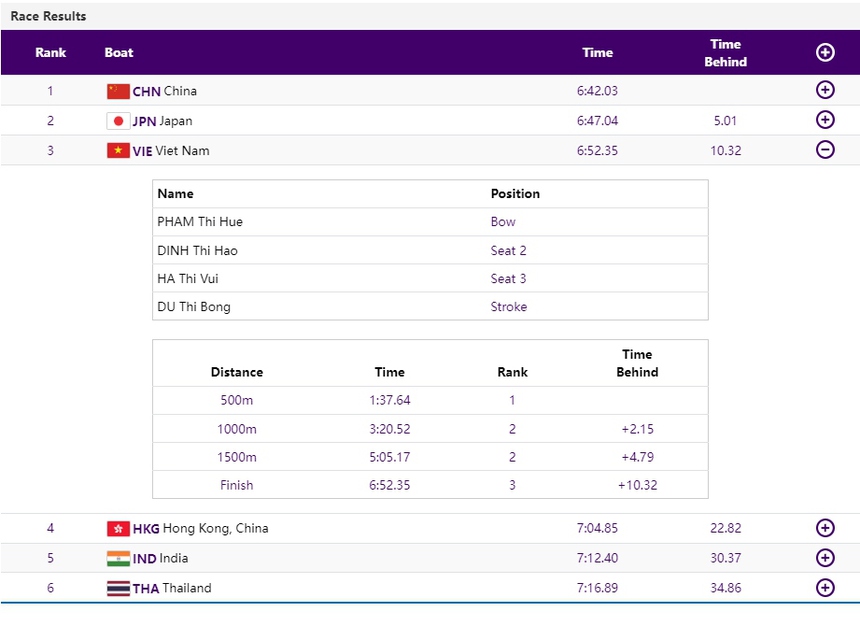The width and height of the screenshot is (860, 626).
Task: Click the Race Results heading
Action: [x=49, y=16]
